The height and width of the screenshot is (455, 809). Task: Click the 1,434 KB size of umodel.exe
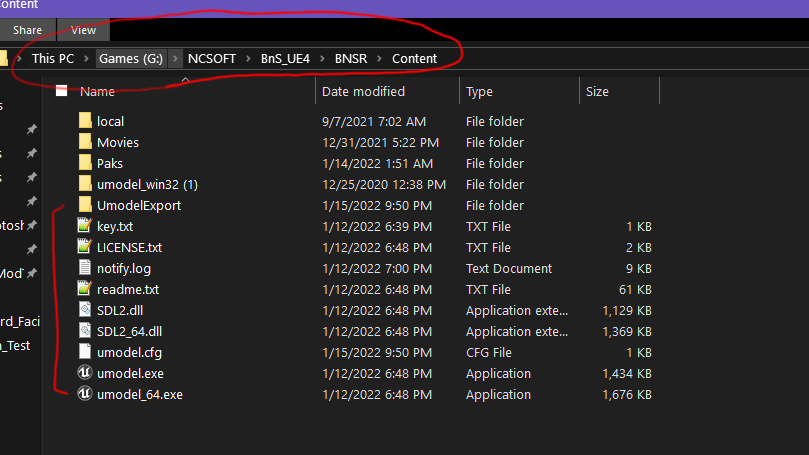(x=627, y=373)
